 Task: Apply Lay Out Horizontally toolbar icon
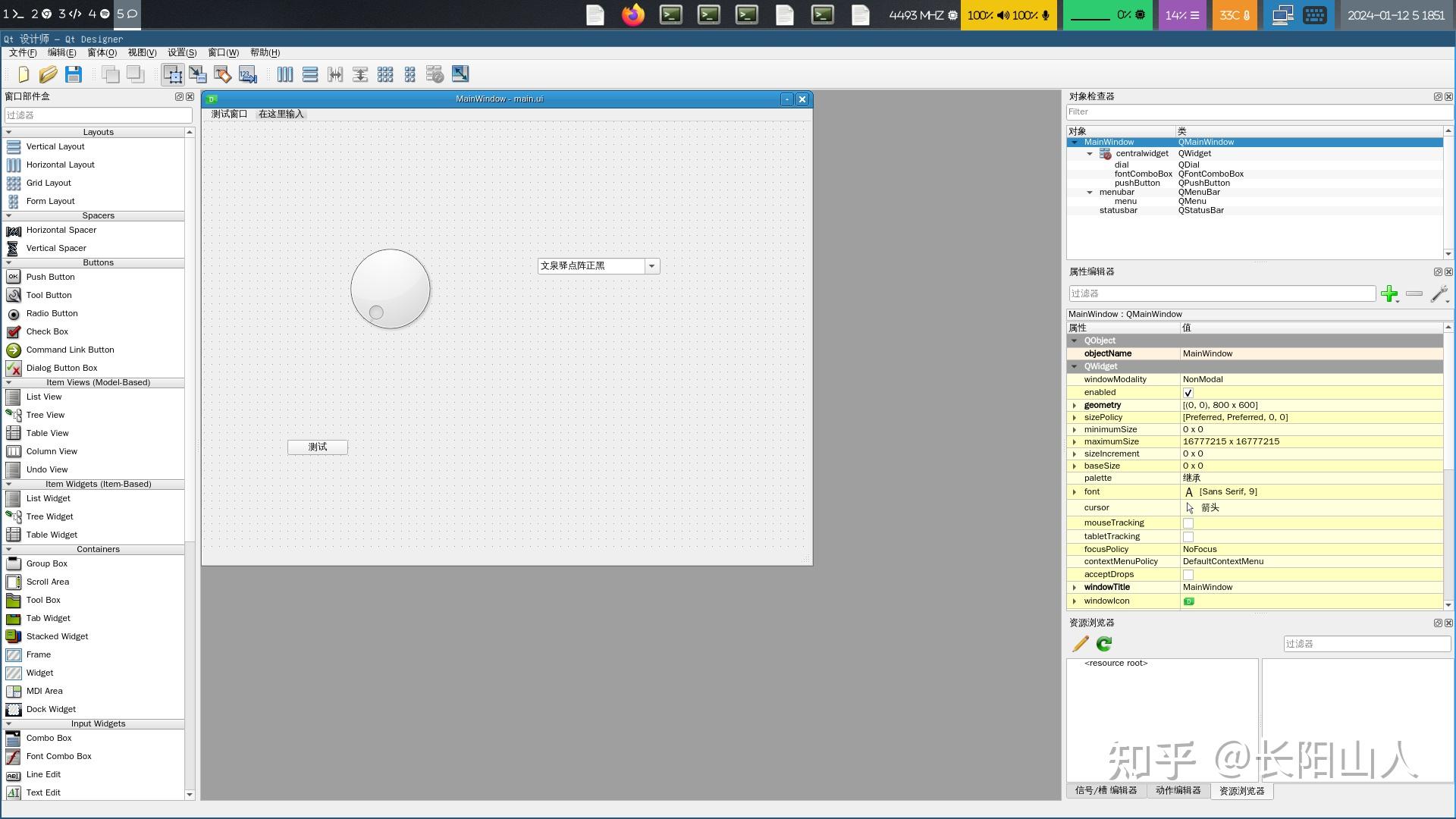[x=285, y=74]
